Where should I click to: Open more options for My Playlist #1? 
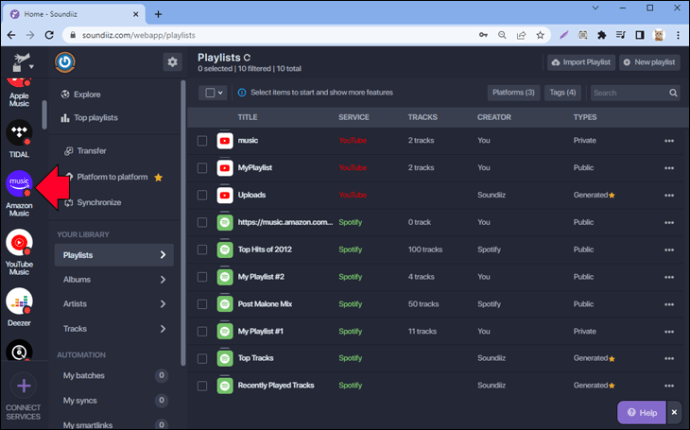[669, 331]
